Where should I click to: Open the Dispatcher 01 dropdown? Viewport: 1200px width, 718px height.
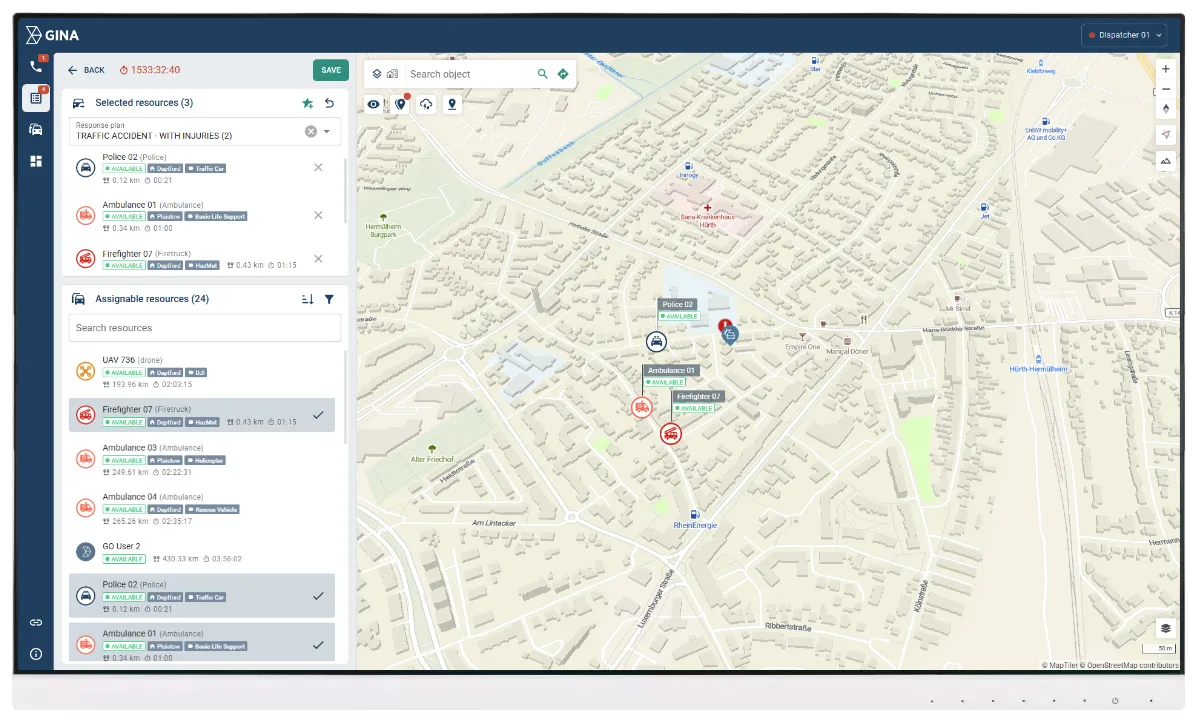(x=1124, y=34)
